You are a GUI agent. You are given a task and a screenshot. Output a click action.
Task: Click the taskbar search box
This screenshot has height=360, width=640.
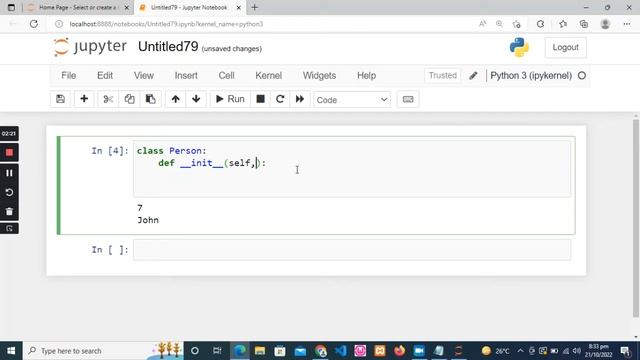pos(104,351)
